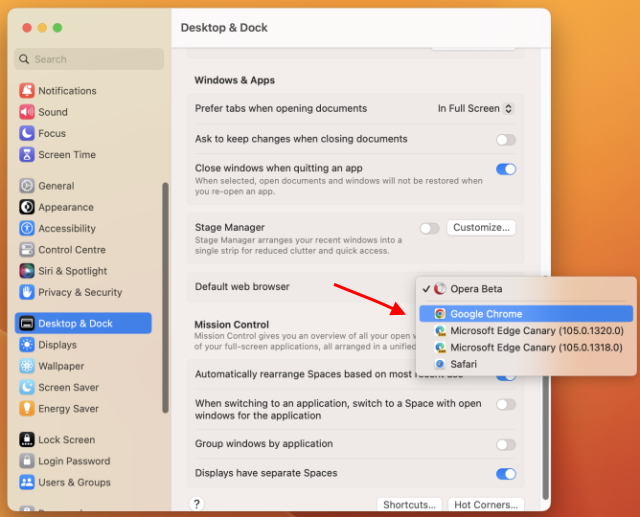Viewport: 640px width, 517px height.
Task: Select Privacy & Security label
Action: tap(80, 292)
